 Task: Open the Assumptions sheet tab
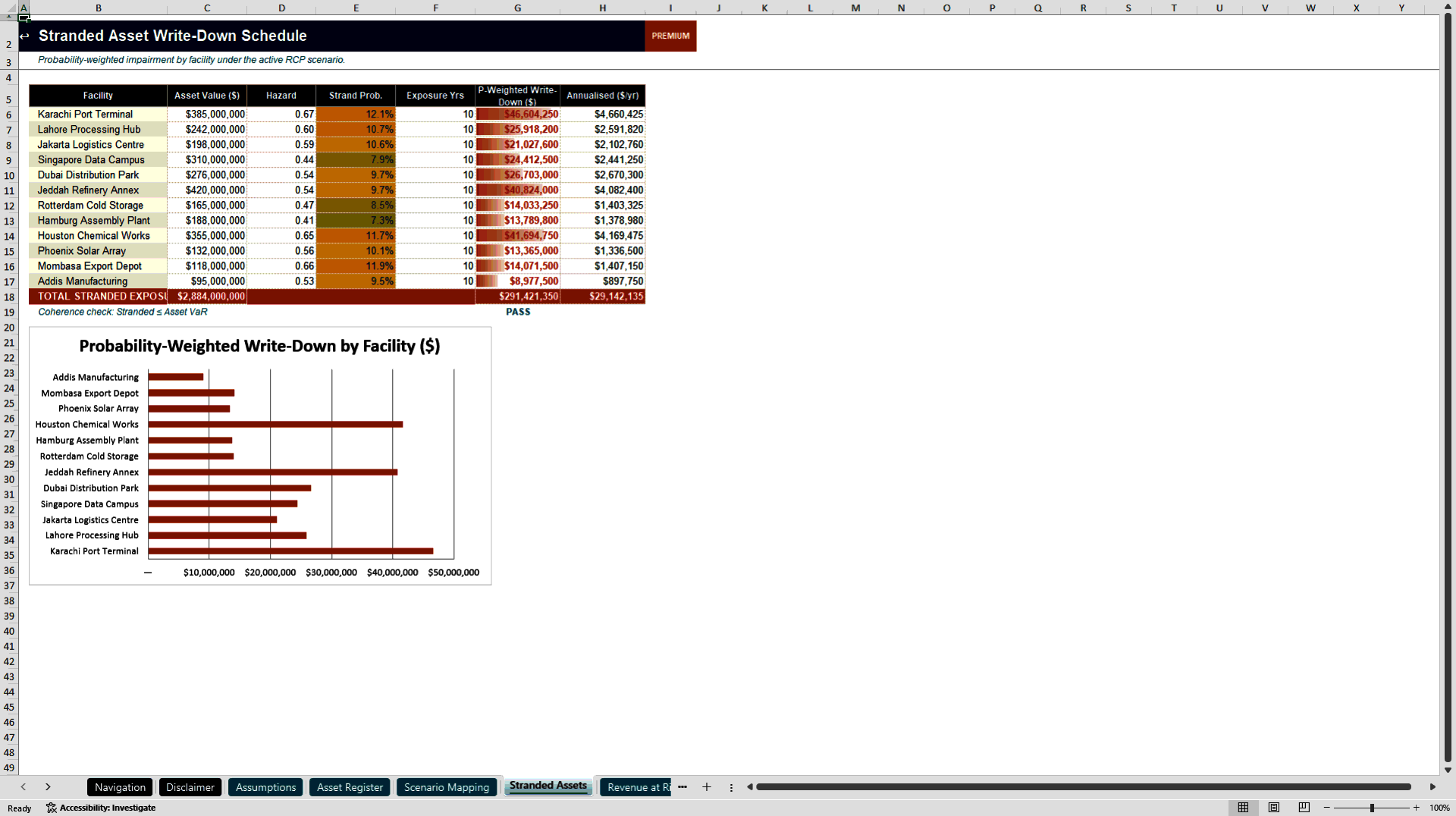pyautogui.click(x=265, y=787)
